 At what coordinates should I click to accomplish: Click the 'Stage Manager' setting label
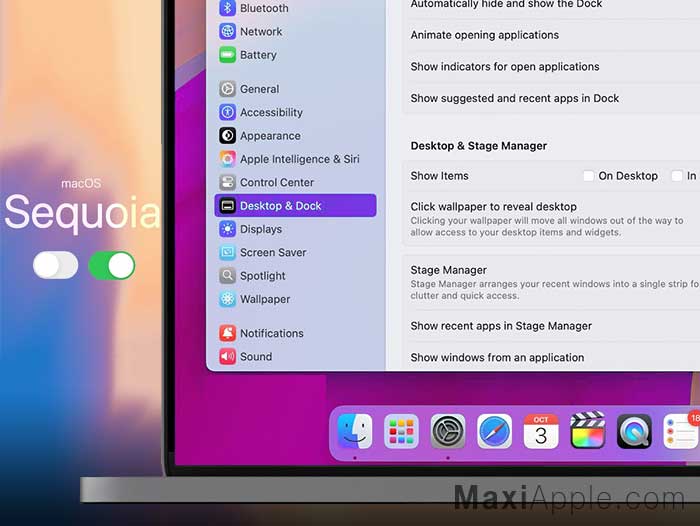click(449, 270)
